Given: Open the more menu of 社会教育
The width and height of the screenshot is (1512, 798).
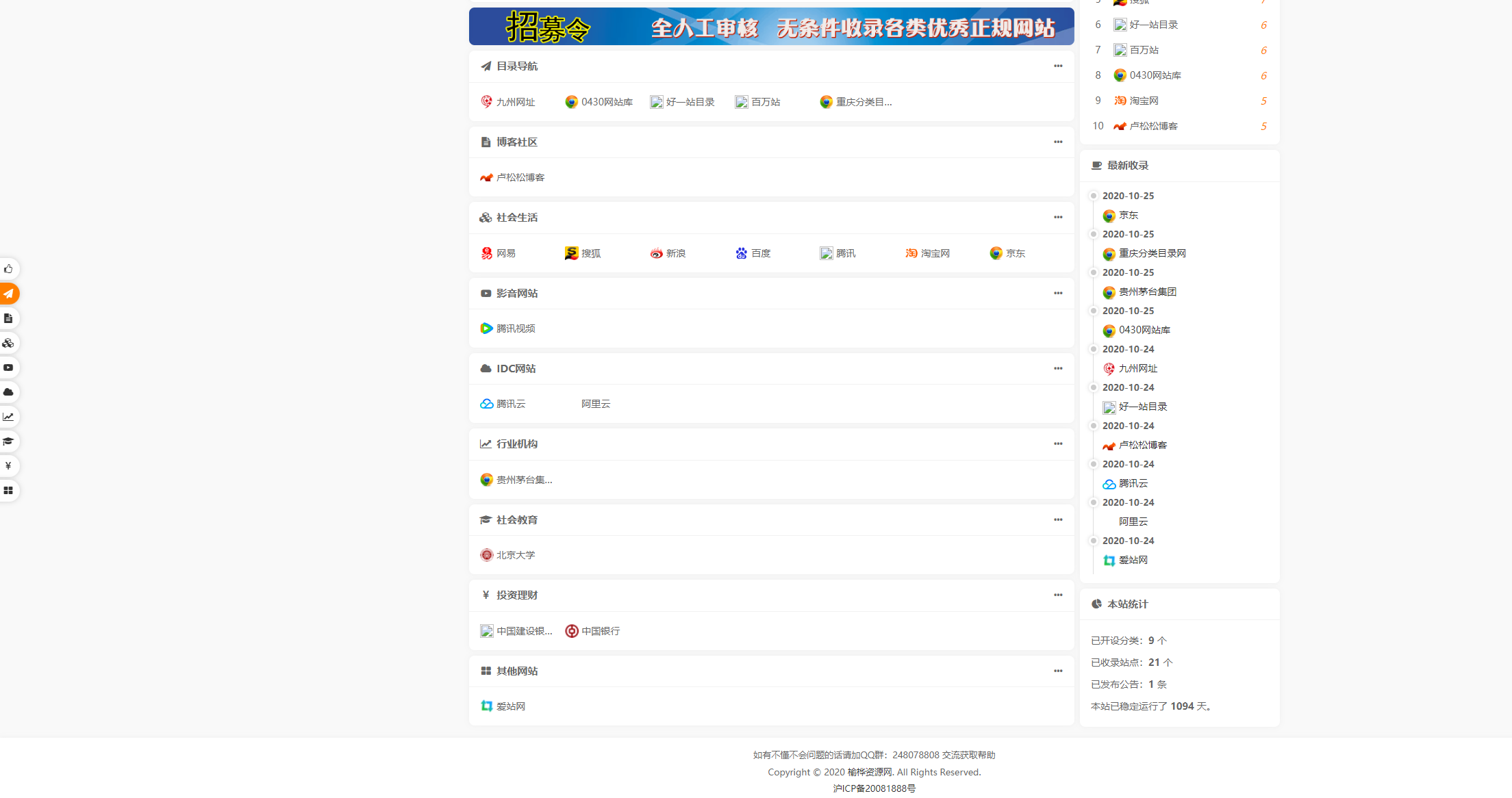Looking at the screenshot, I should [x=1058, y=519].
